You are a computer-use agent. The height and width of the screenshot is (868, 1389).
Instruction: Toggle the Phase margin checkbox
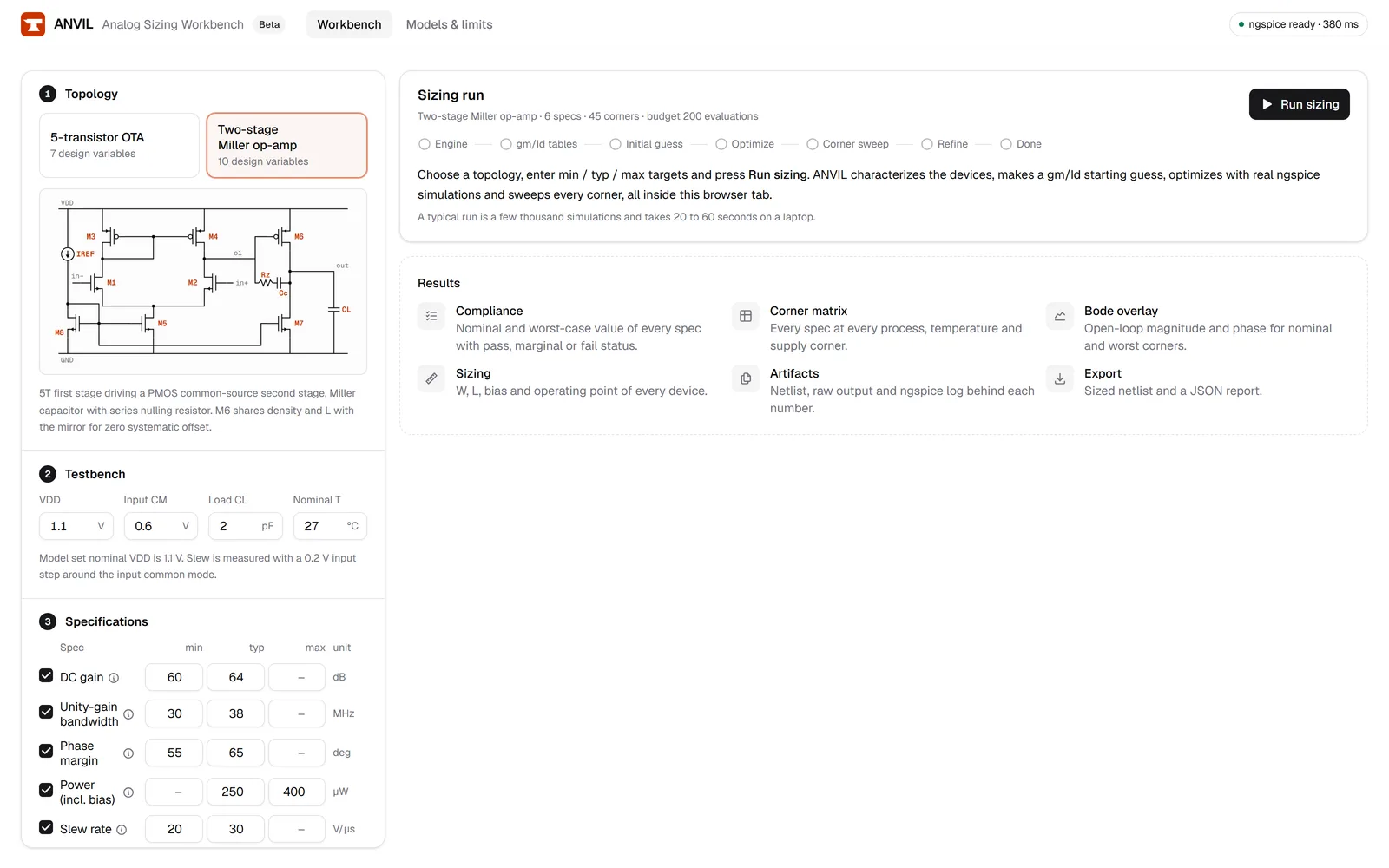click(x=46, y=751)
